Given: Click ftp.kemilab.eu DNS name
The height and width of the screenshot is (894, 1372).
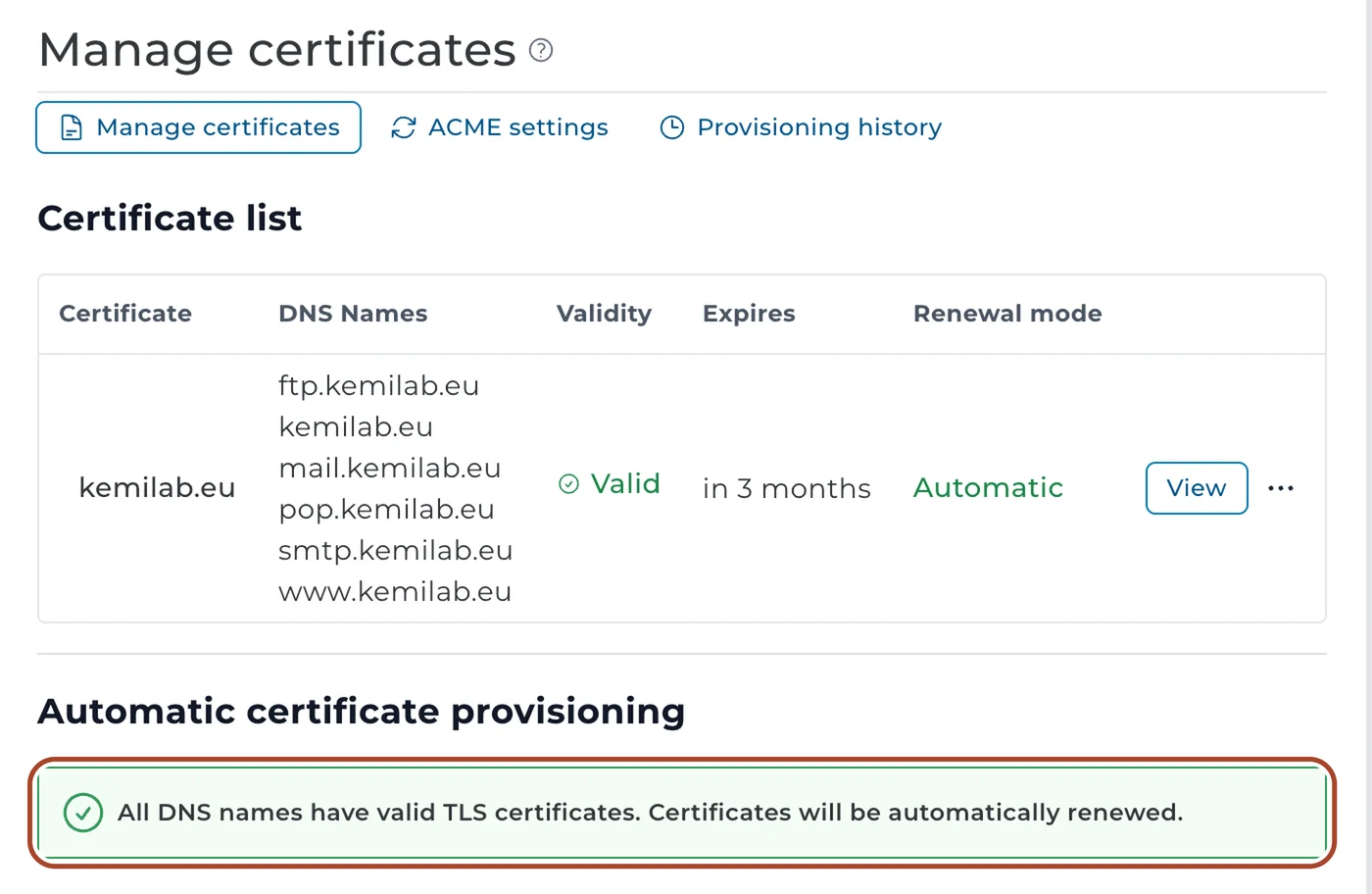Looking at the screenshot, I should pyautogui.click(x=378, y=386).
